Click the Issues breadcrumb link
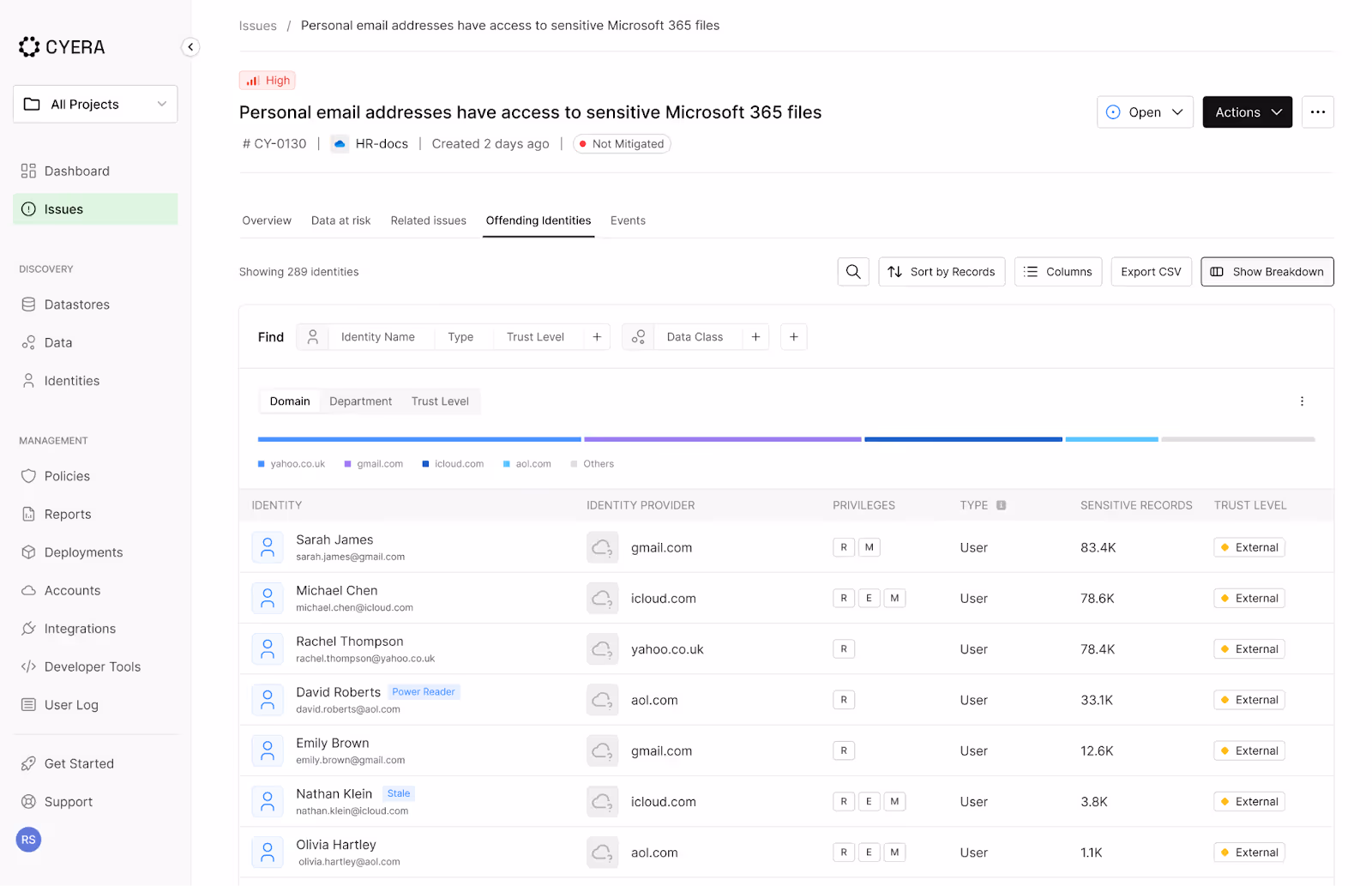Image resolution: width=1372 pixels, height=886 pixels. coord(257,26)
